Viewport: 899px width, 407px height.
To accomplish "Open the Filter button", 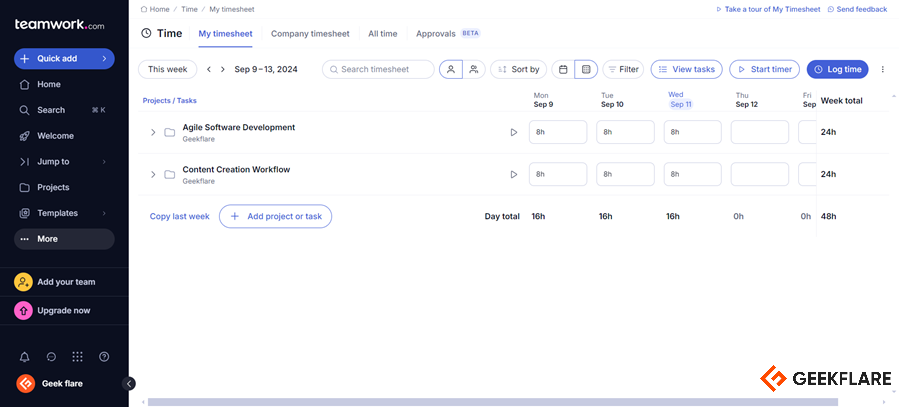I will click(x=623, y=69).
